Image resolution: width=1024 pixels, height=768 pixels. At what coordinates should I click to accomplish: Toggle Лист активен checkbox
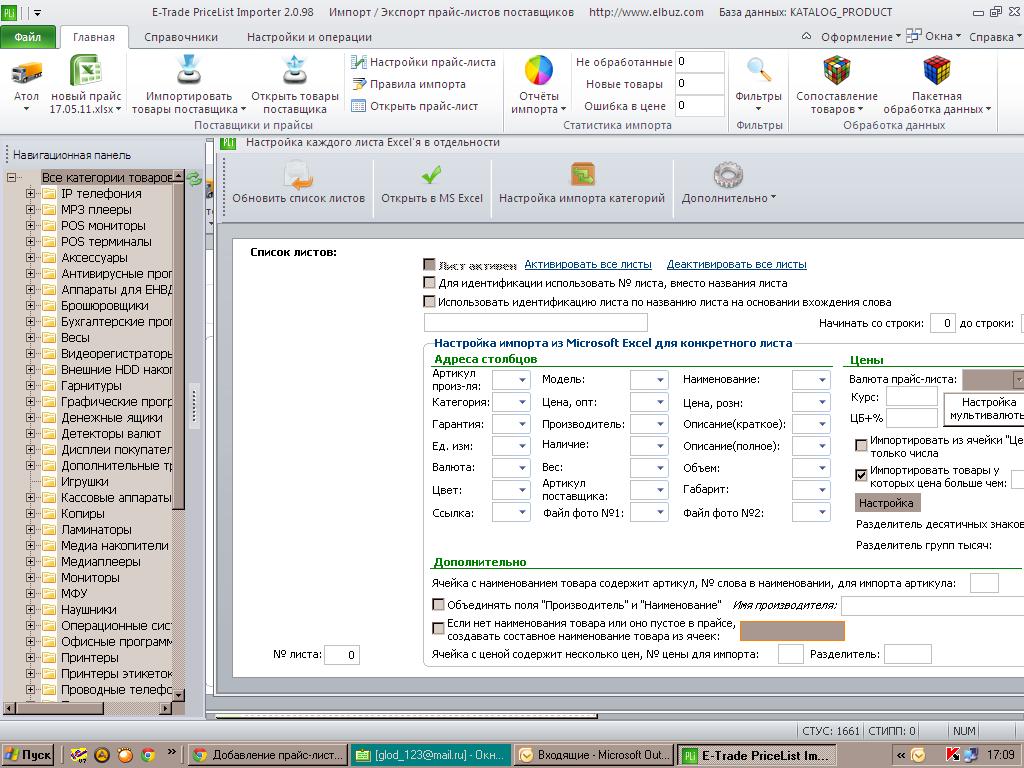tap(429, 264)
